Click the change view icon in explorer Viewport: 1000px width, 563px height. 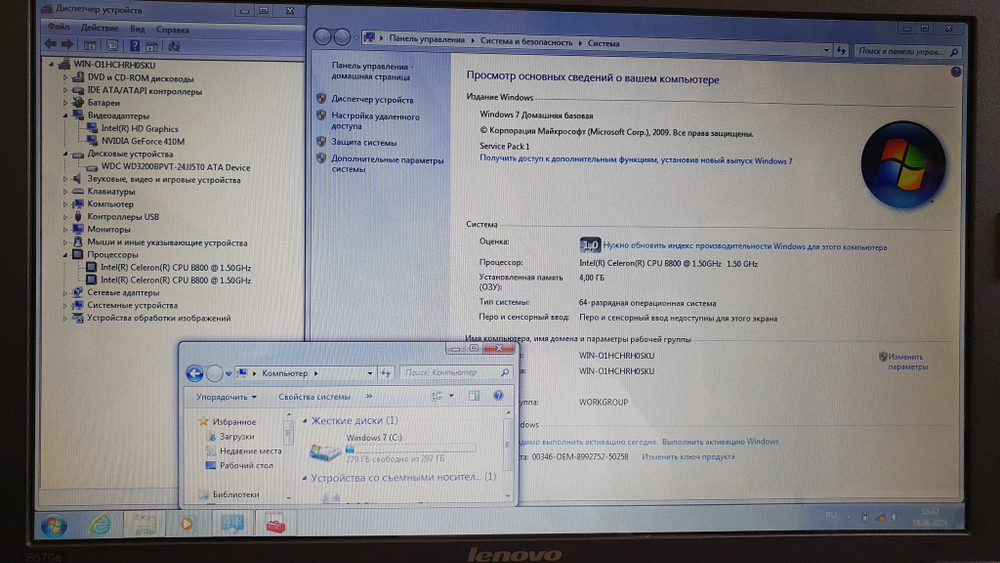437,396
